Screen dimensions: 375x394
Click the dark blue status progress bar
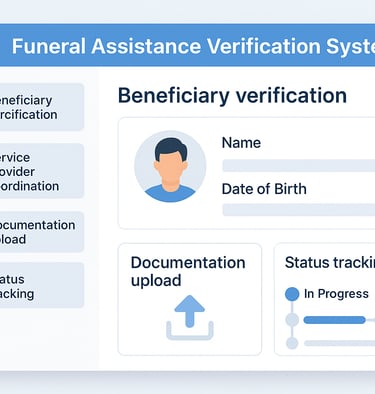(x=334, y=320)
